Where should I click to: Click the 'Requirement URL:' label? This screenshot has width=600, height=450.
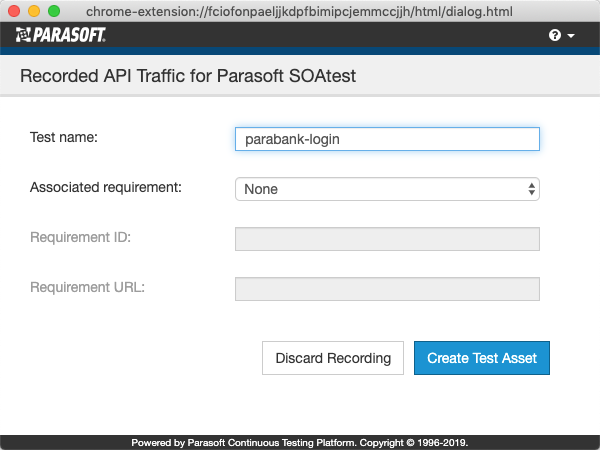[x=88, y=287]
